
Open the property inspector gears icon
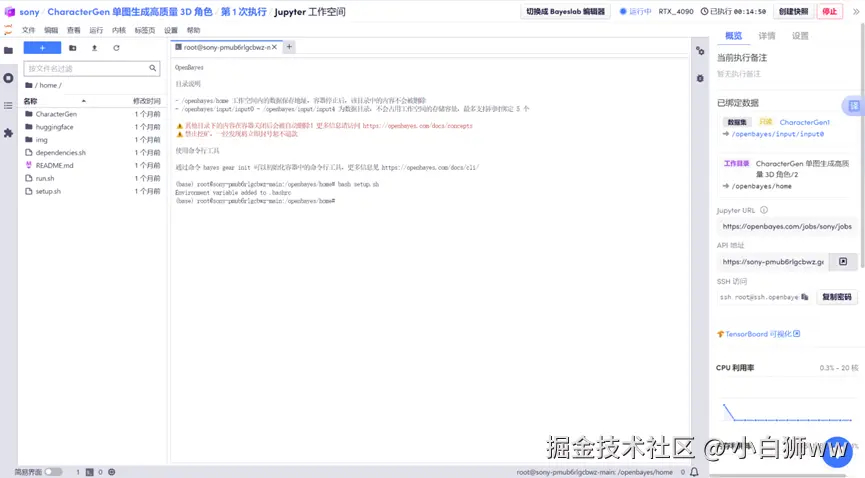click(700, 51)
